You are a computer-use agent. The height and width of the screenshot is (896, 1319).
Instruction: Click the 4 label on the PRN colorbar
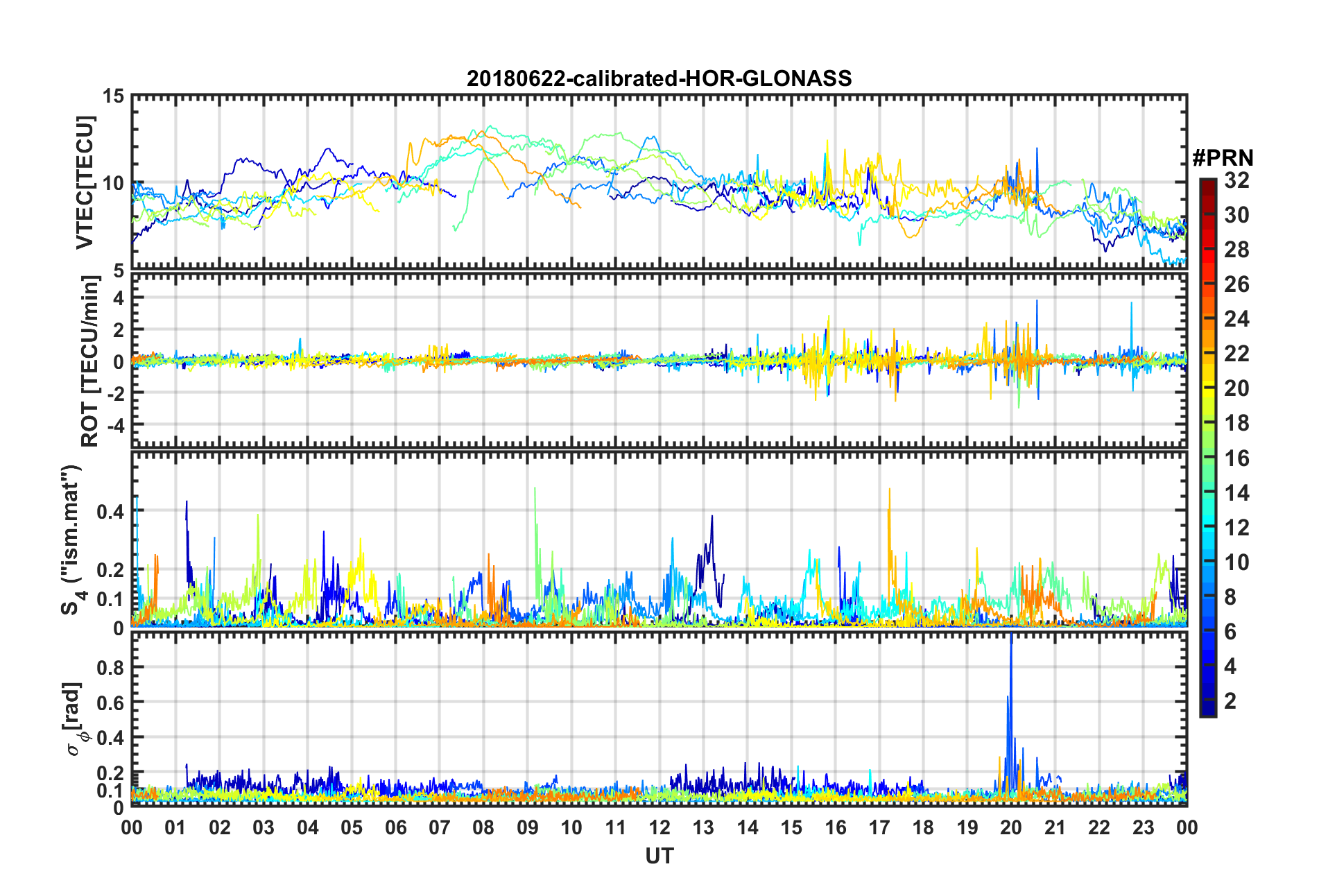[1230, 666]
